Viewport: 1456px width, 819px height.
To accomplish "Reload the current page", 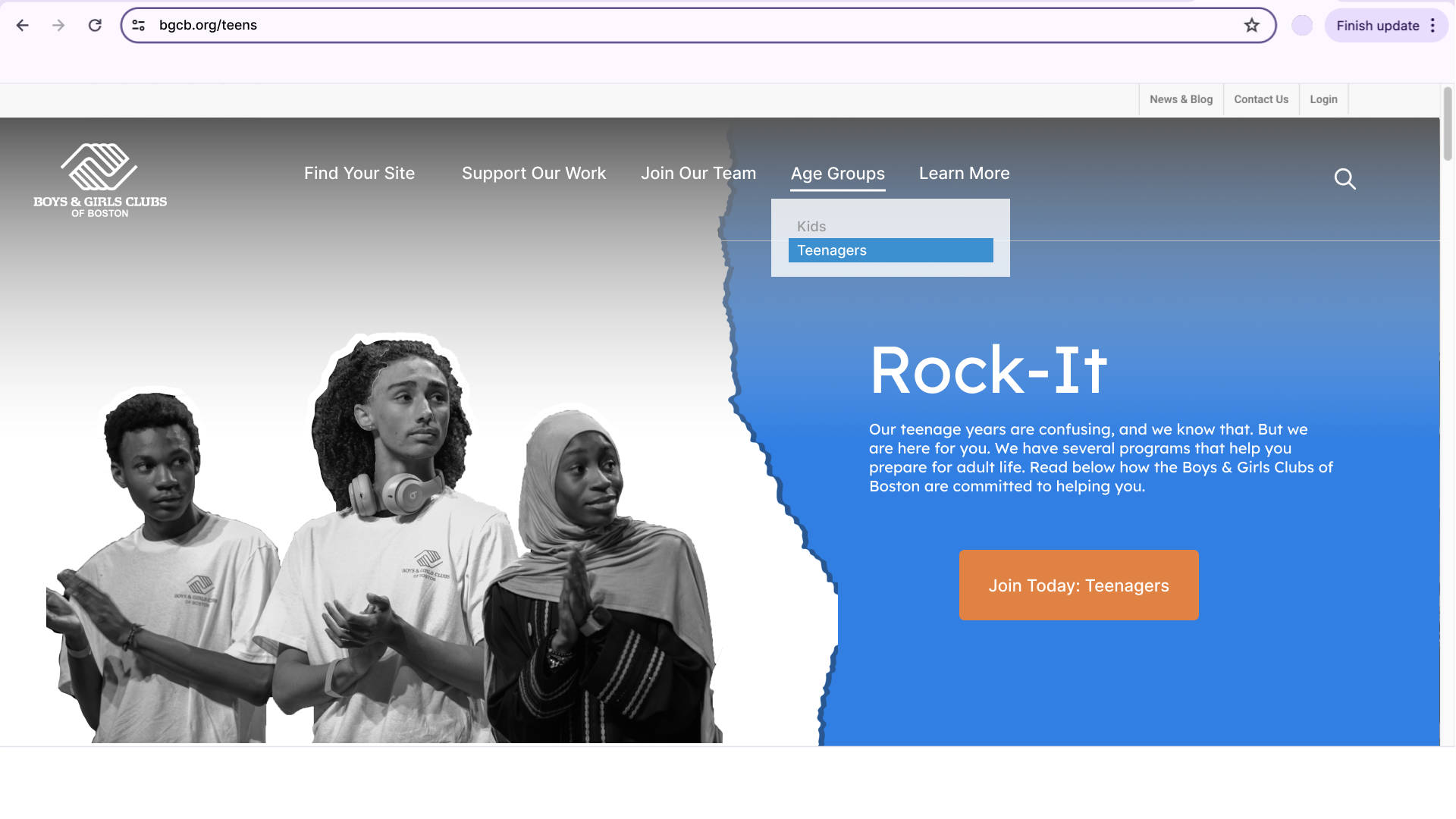I will point(95,25).
